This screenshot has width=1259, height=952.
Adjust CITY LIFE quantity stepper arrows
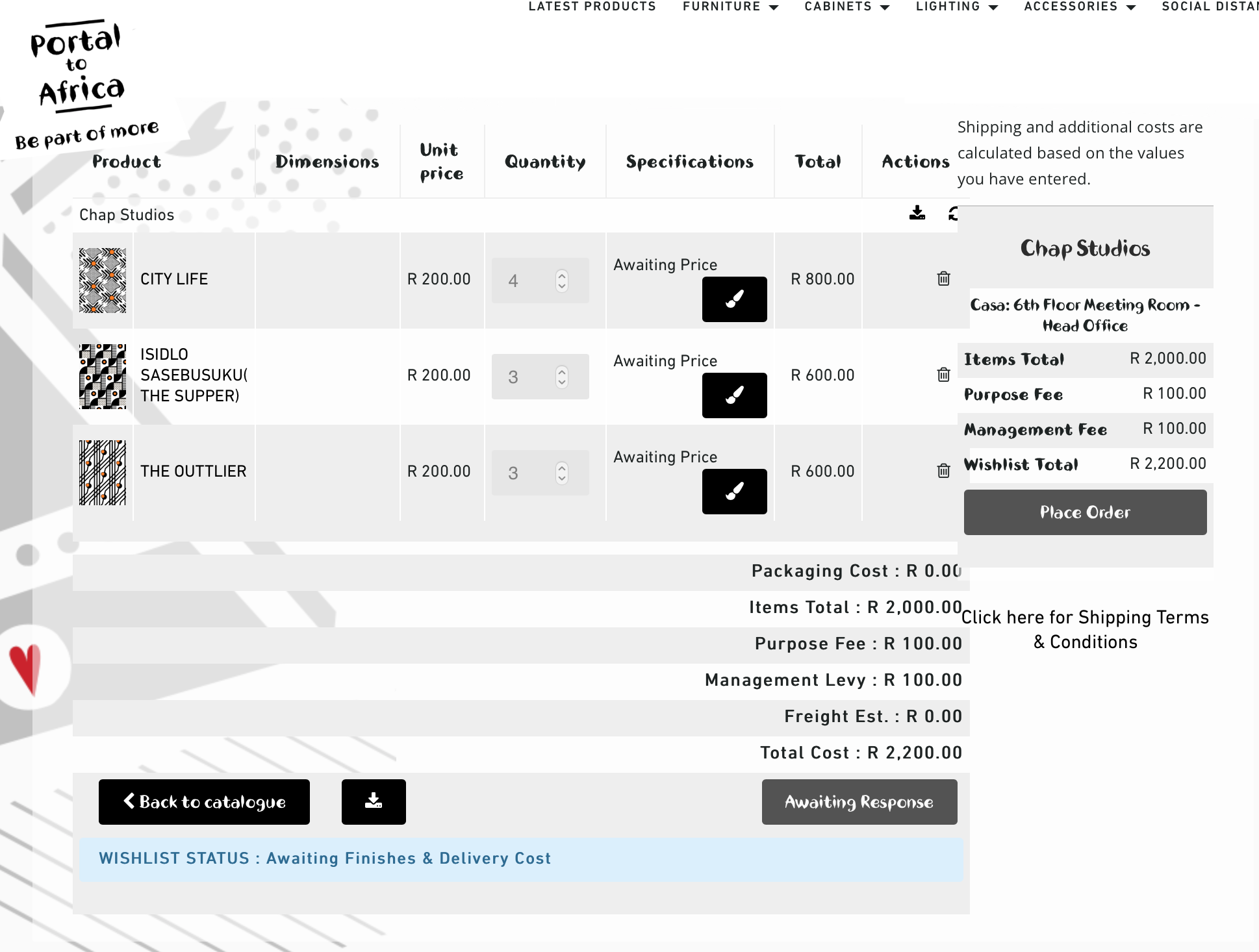[562, 281]
